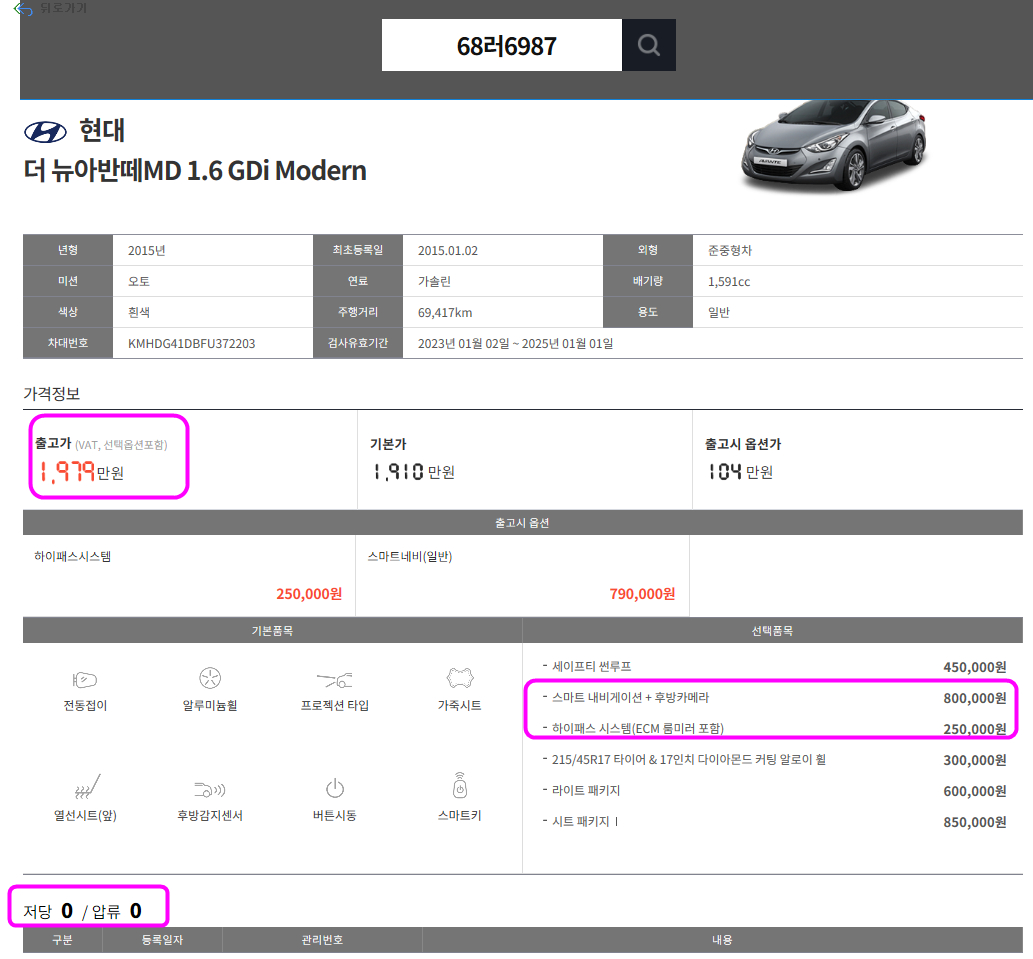
Task: Click the 스마트키 key icon
Action: 460,785
